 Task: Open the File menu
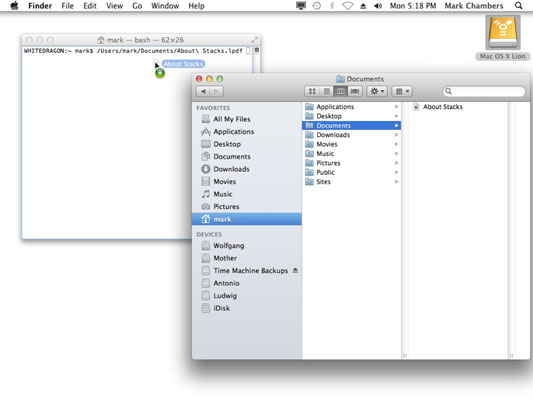67,6
